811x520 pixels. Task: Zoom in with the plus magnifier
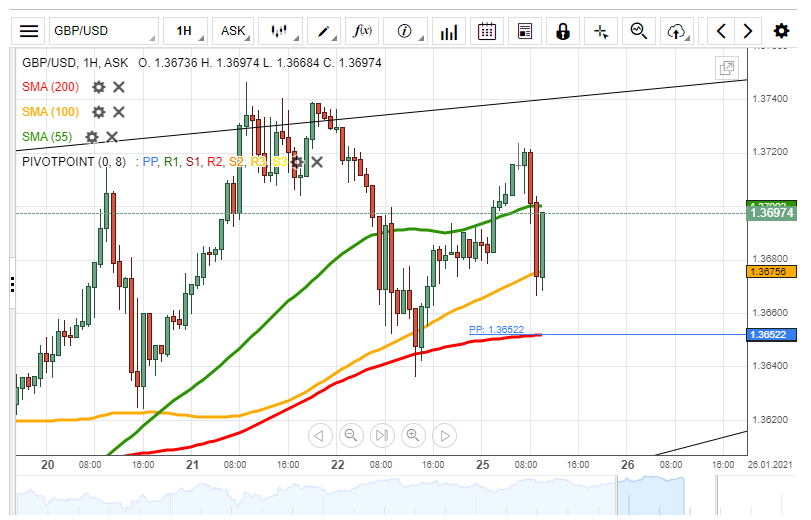(x=413, y=436)
